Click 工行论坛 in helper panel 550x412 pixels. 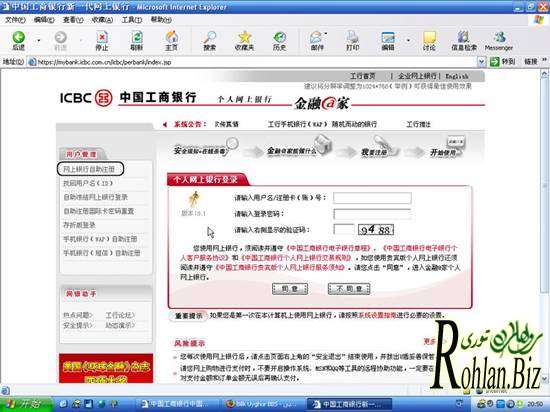point(120,315)
